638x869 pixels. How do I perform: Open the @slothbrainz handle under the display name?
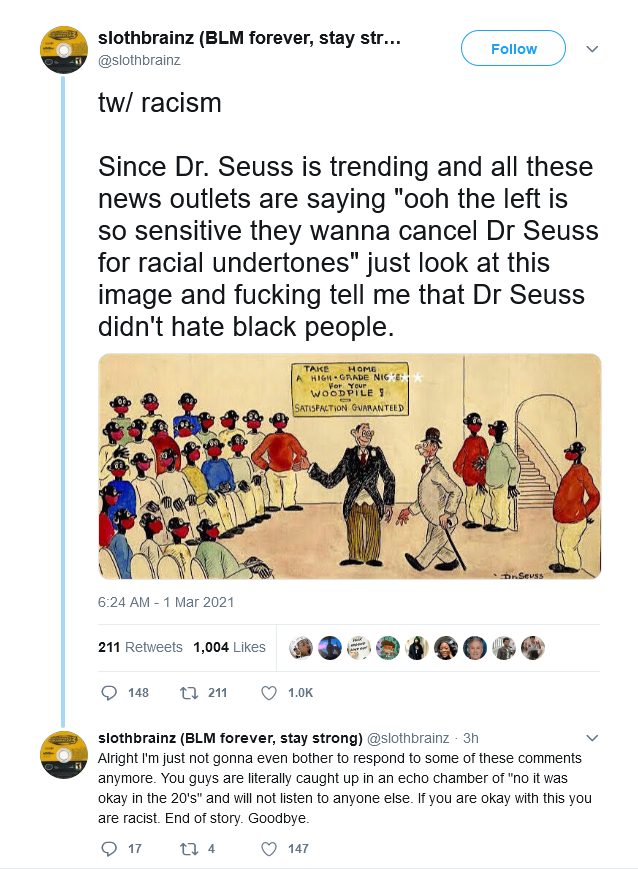pyautogui.click(x=139, y=60)
